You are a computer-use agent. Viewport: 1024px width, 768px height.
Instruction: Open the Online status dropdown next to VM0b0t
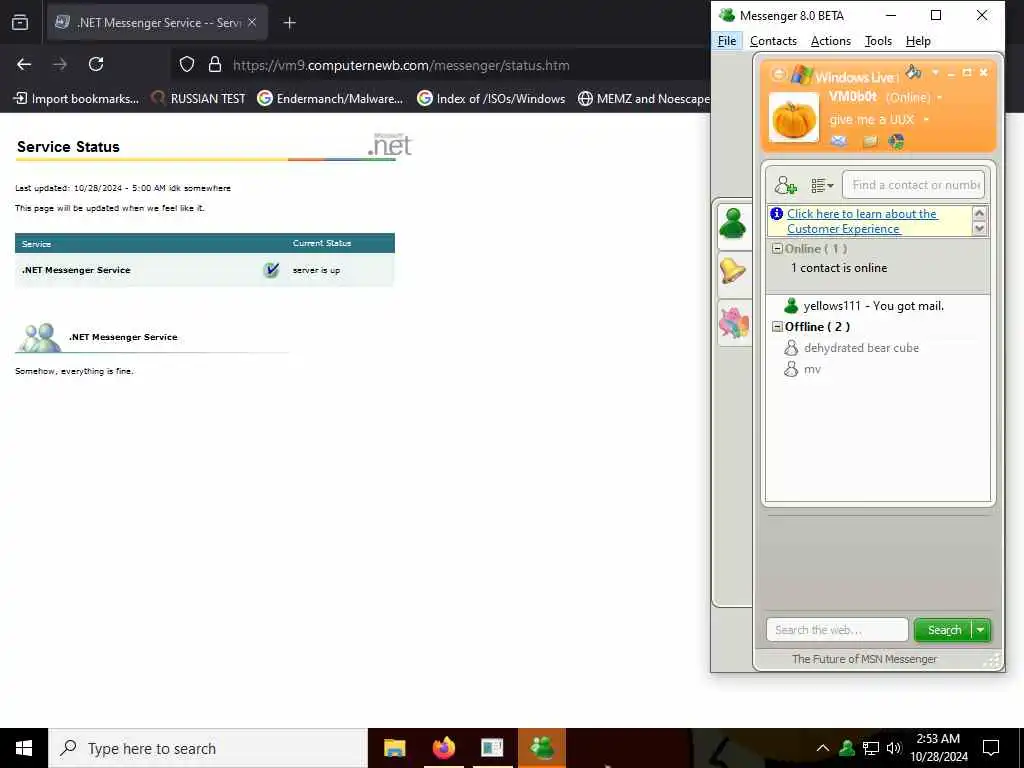click(940, 98)
